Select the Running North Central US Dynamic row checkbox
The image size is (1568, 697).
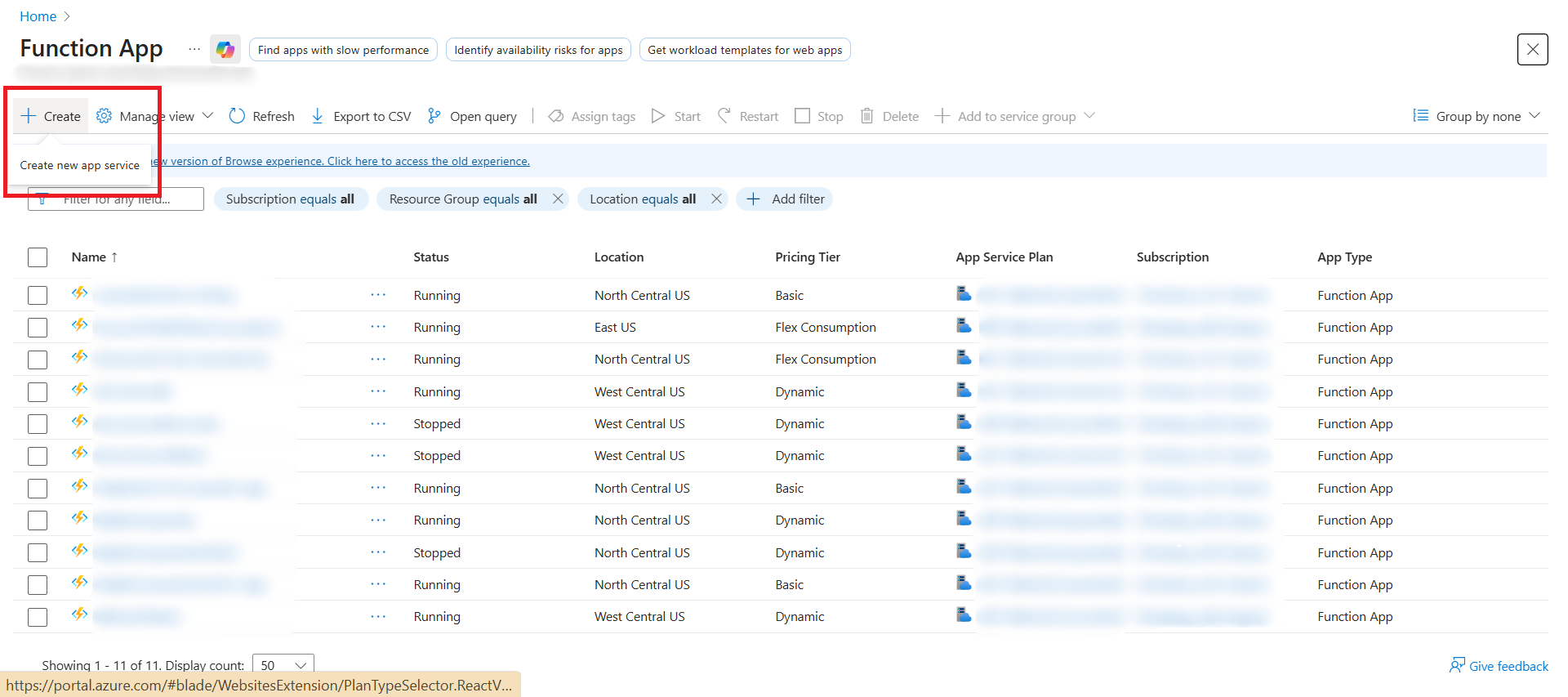coord(38,521)
